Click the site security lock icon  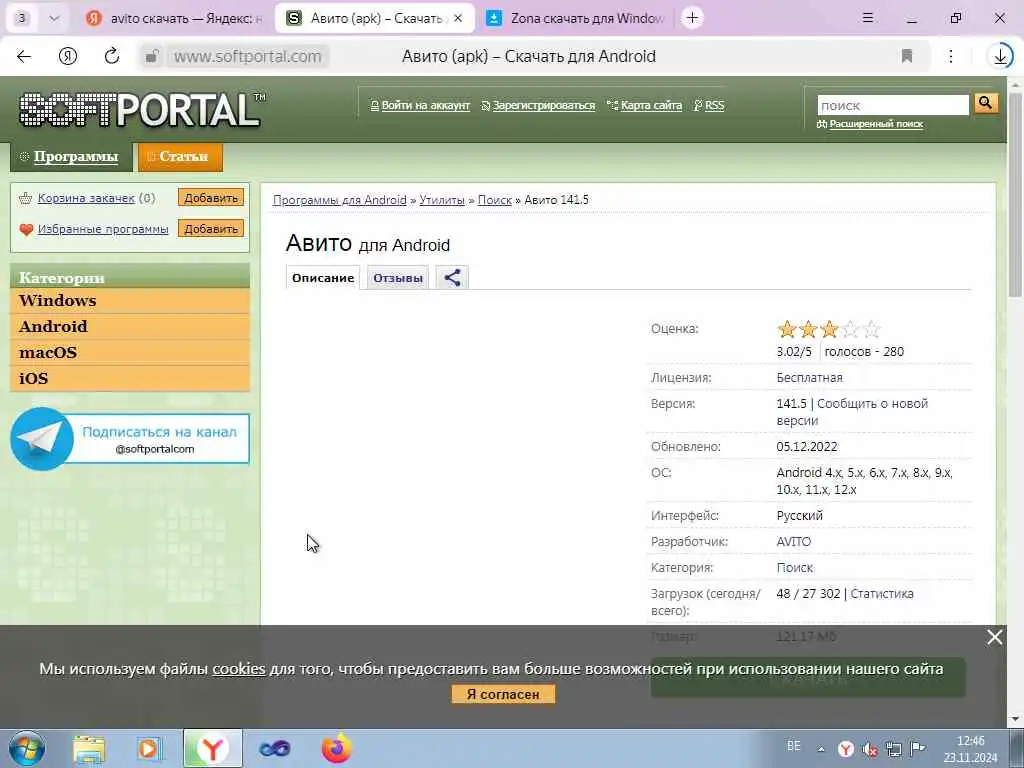(x=152, y=56)
